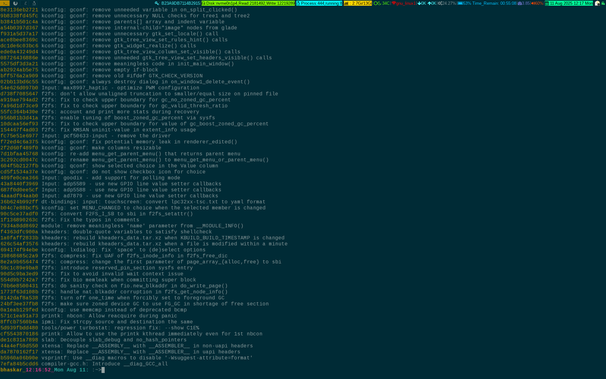Click the bhaskar prompt user name

point(11,370)
